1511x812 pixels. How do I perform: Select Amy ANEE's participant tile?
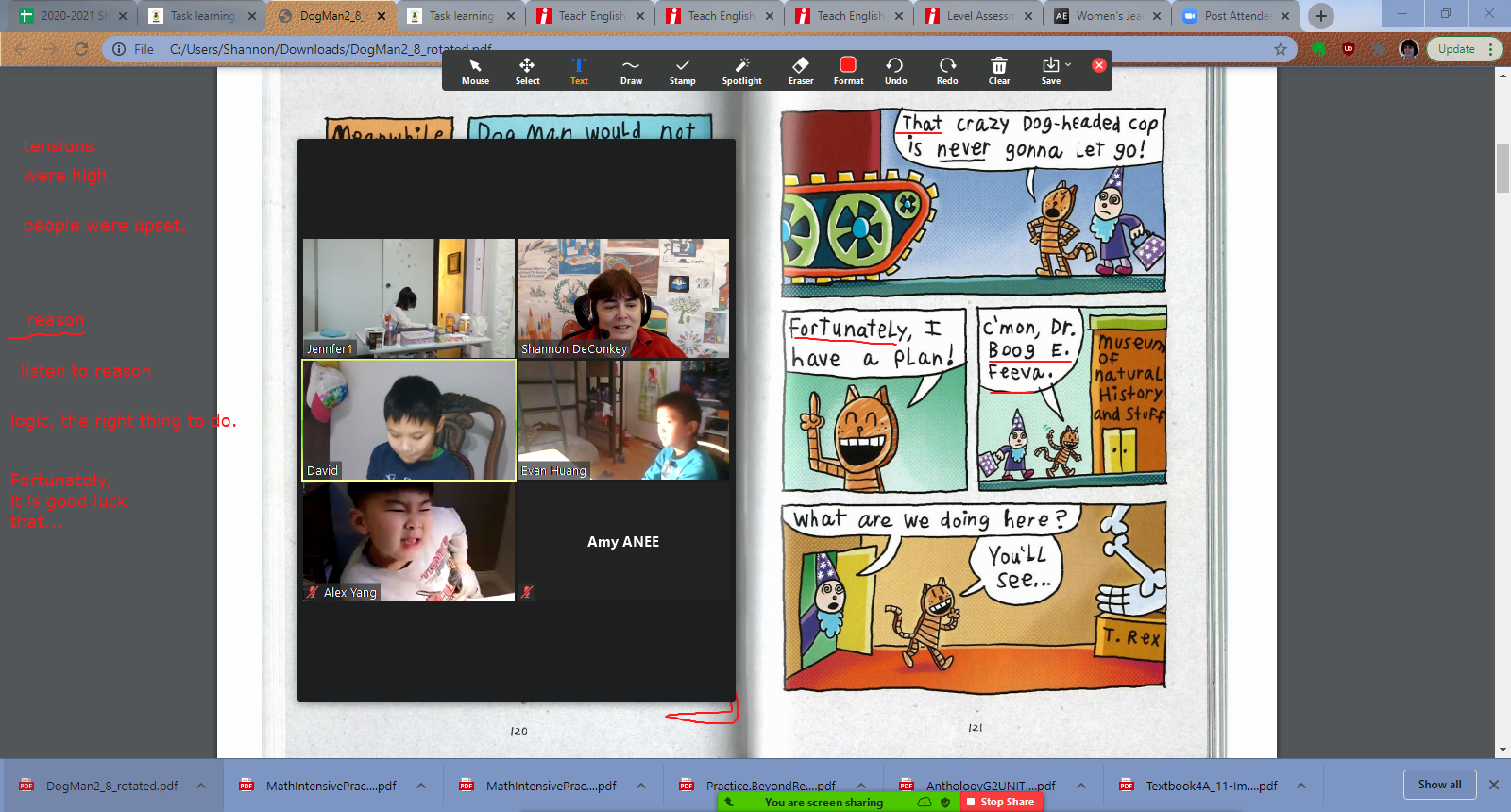click(623, 542)
